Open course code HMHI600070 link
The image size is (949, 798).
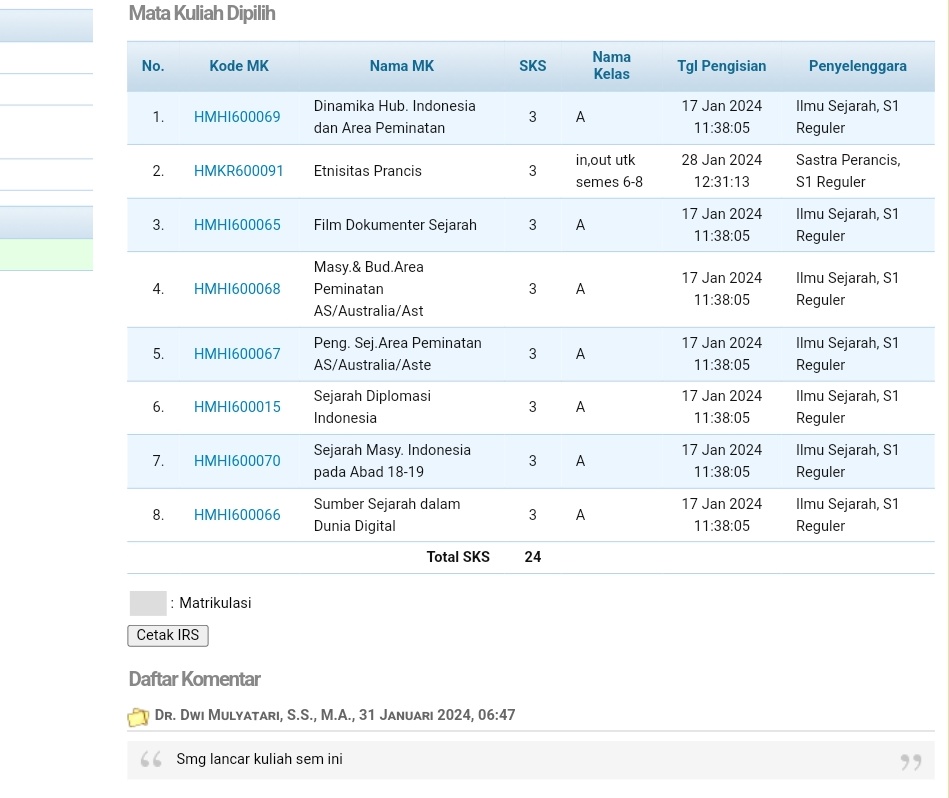(237, 461)
